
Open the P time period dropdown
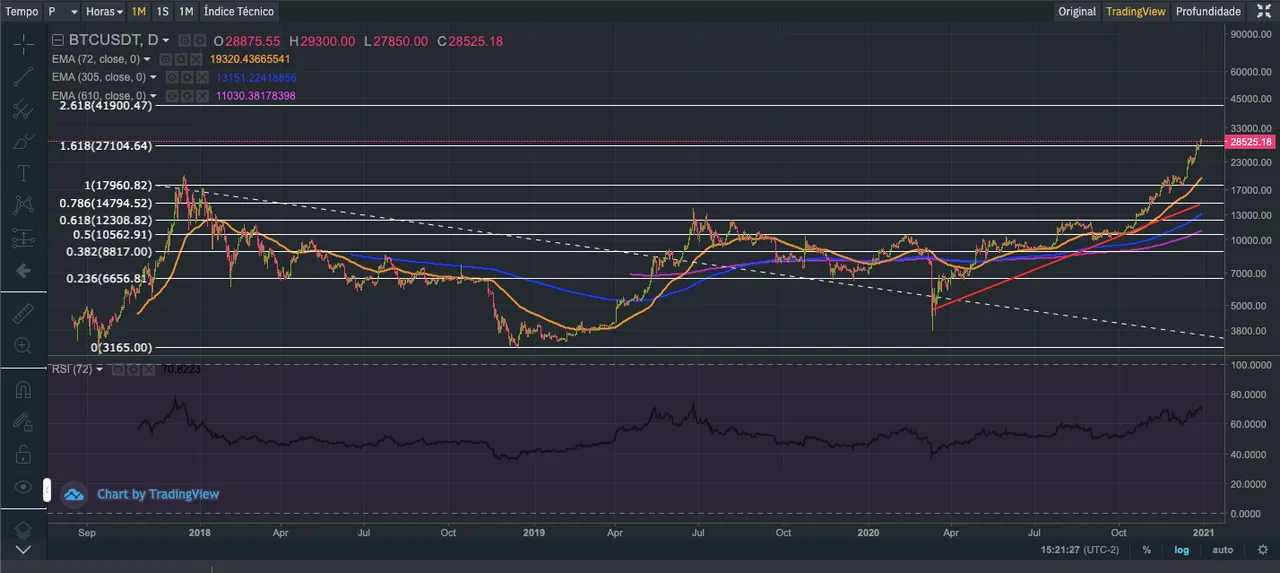[x=63, y=11]
